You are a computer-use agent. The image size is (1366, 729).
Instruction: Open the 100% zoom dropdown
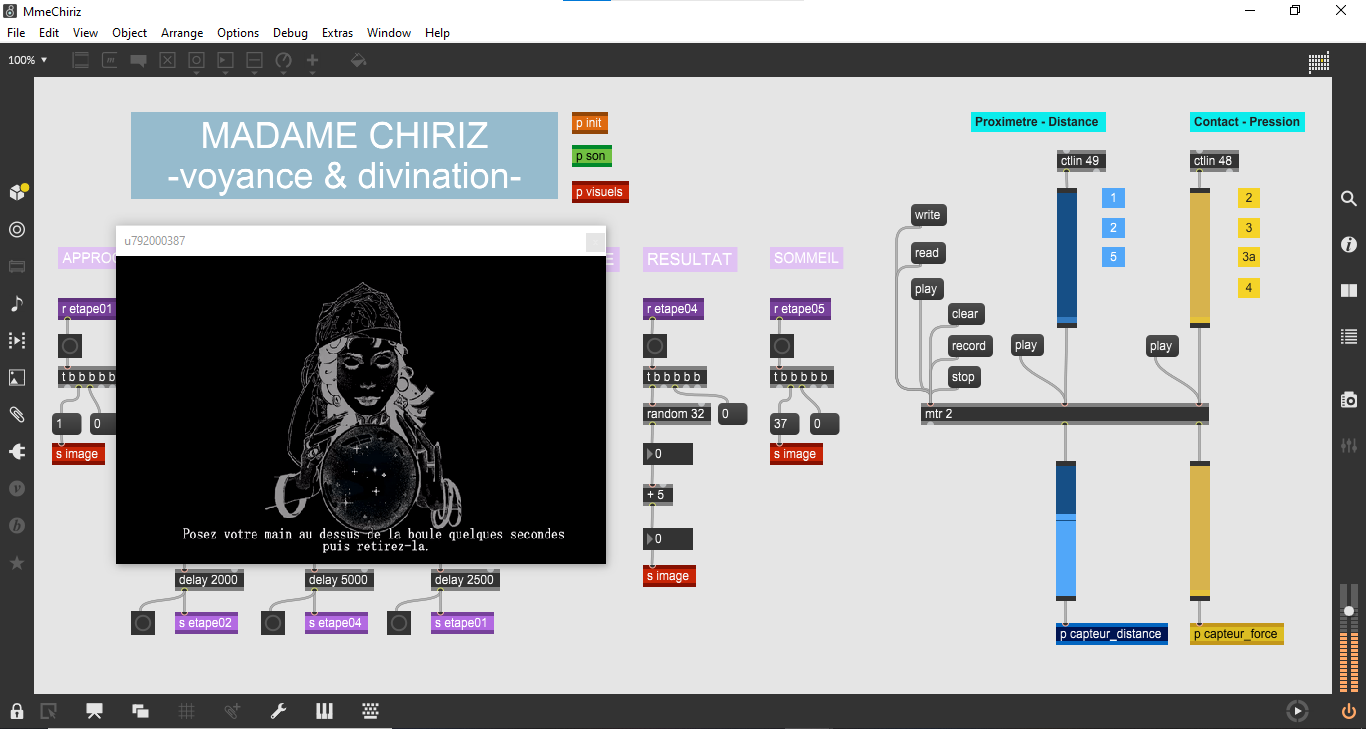point(28,60)
